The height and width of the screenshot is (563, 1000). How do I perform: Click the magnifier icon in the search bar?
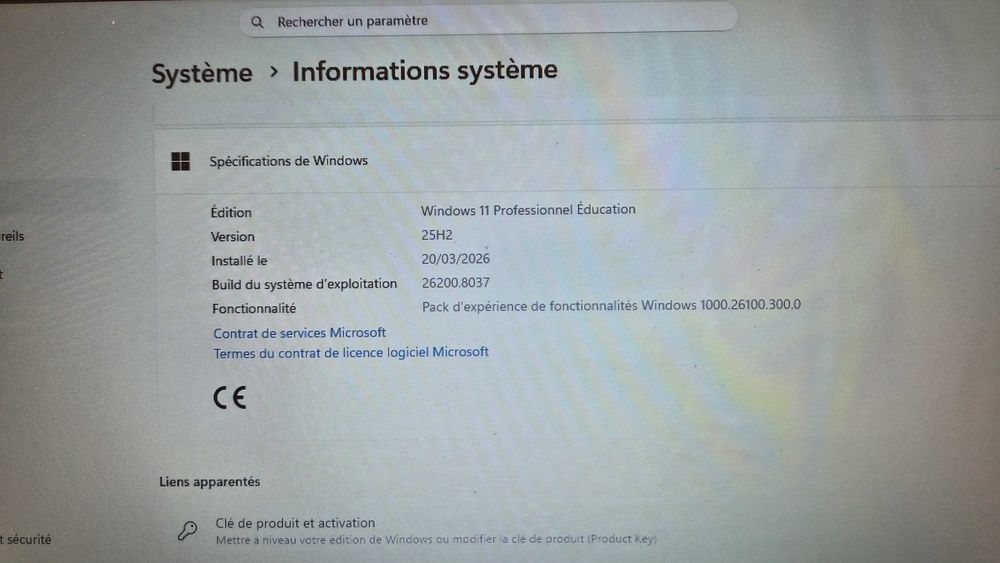point(258,21)
